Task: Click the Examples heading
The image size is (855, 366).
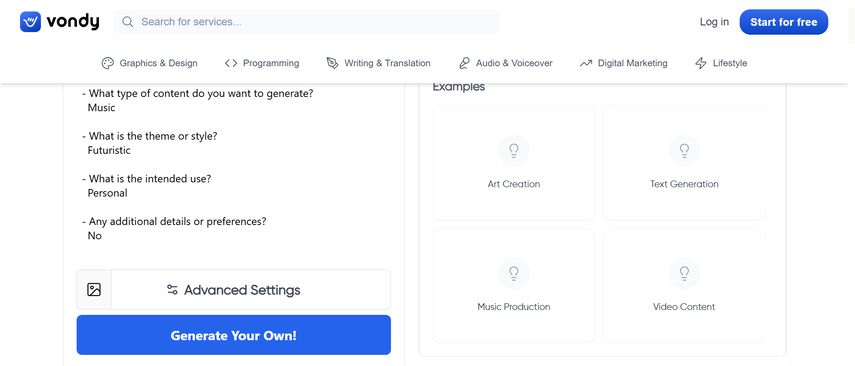Action: (x=459, y=87)
